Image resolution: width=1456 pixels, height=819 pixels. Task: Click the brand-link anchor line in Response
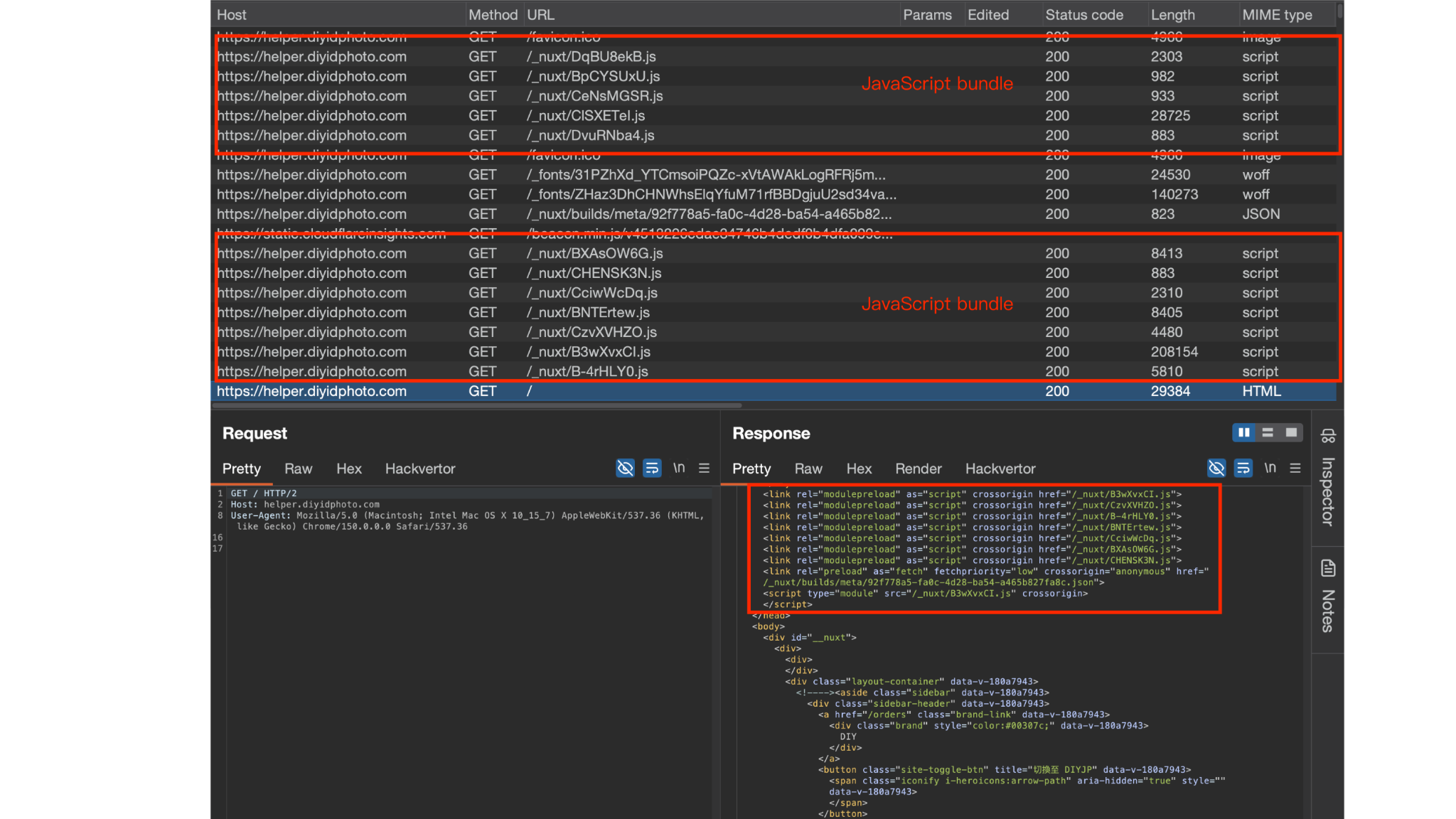[964, 715]
